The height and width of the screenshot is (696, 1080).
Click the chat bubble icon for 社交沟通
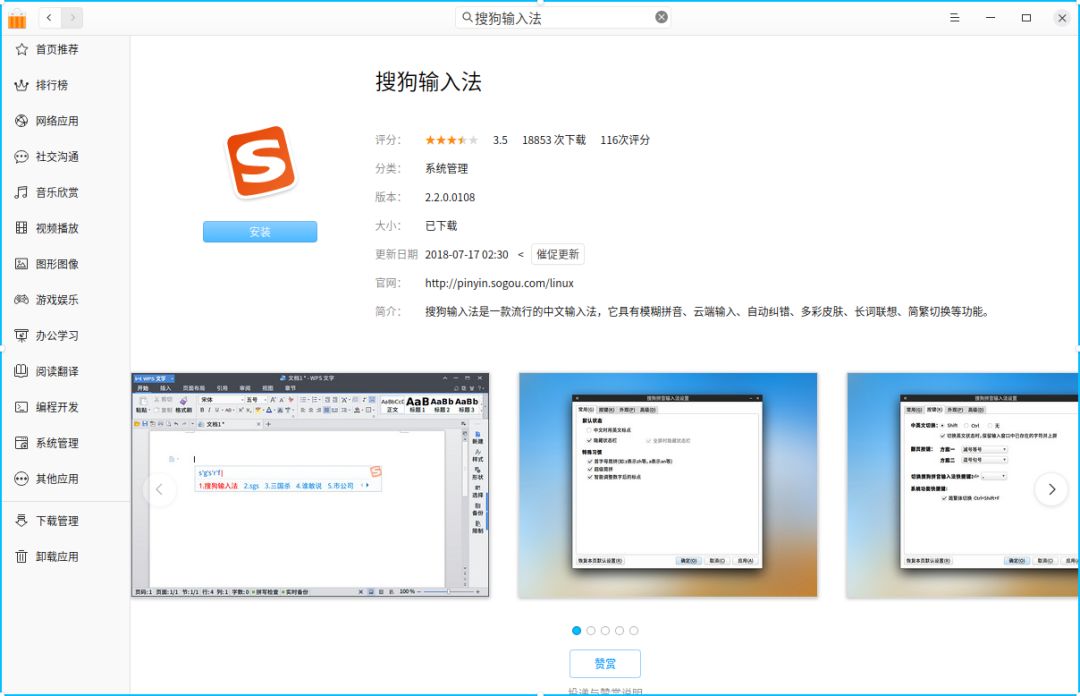21,156
